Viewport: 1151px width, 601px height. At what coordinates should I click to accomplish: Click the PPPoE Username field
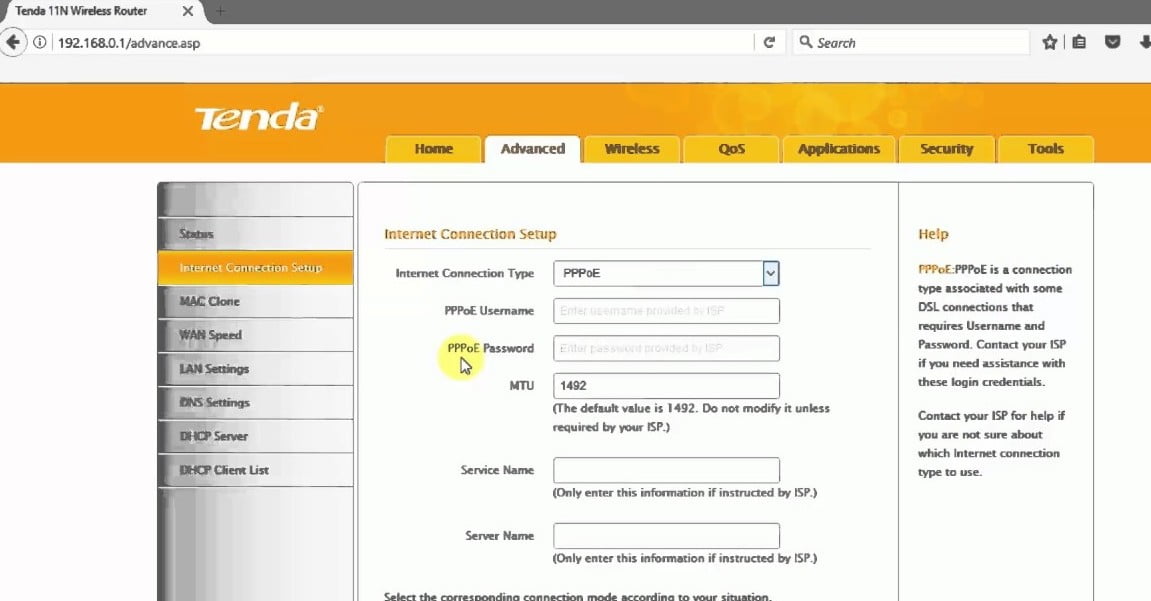(667, 311)
